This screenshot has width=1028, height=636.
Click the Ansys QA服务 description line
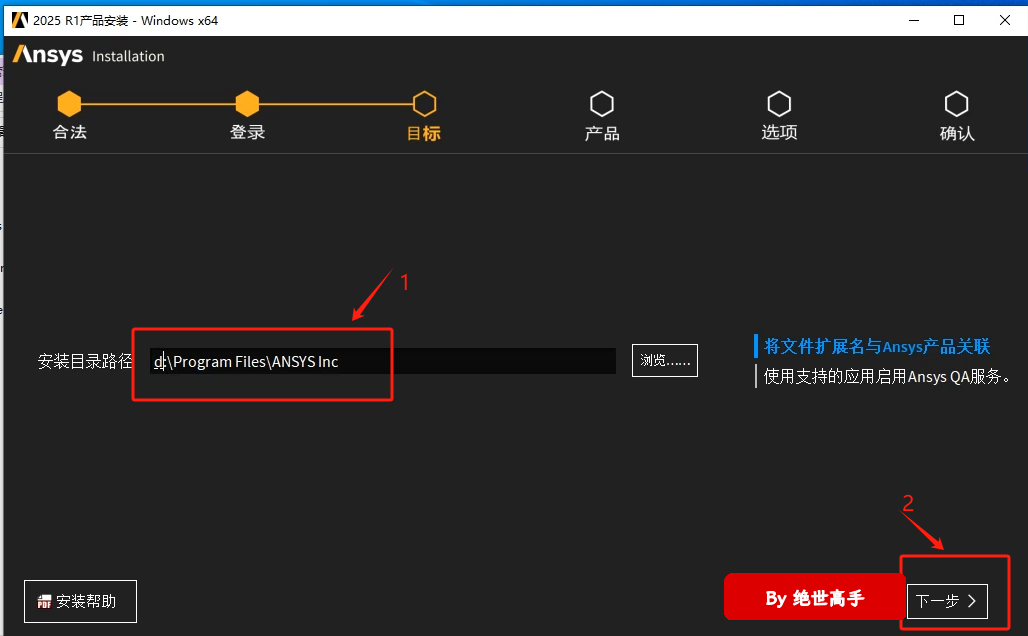tap(887, 376)
